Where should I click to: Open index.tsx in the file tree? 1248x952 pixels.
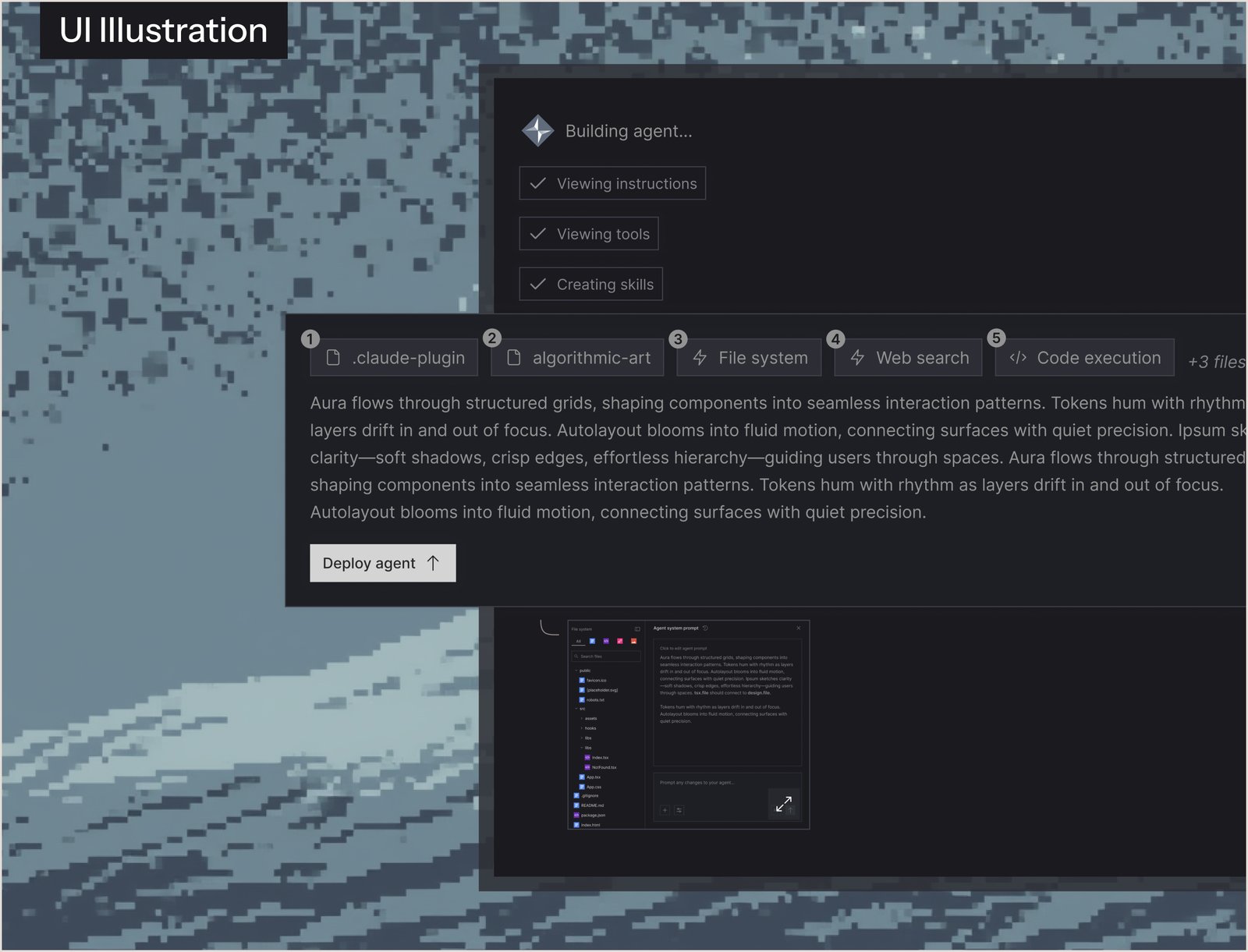pos(597,758)
